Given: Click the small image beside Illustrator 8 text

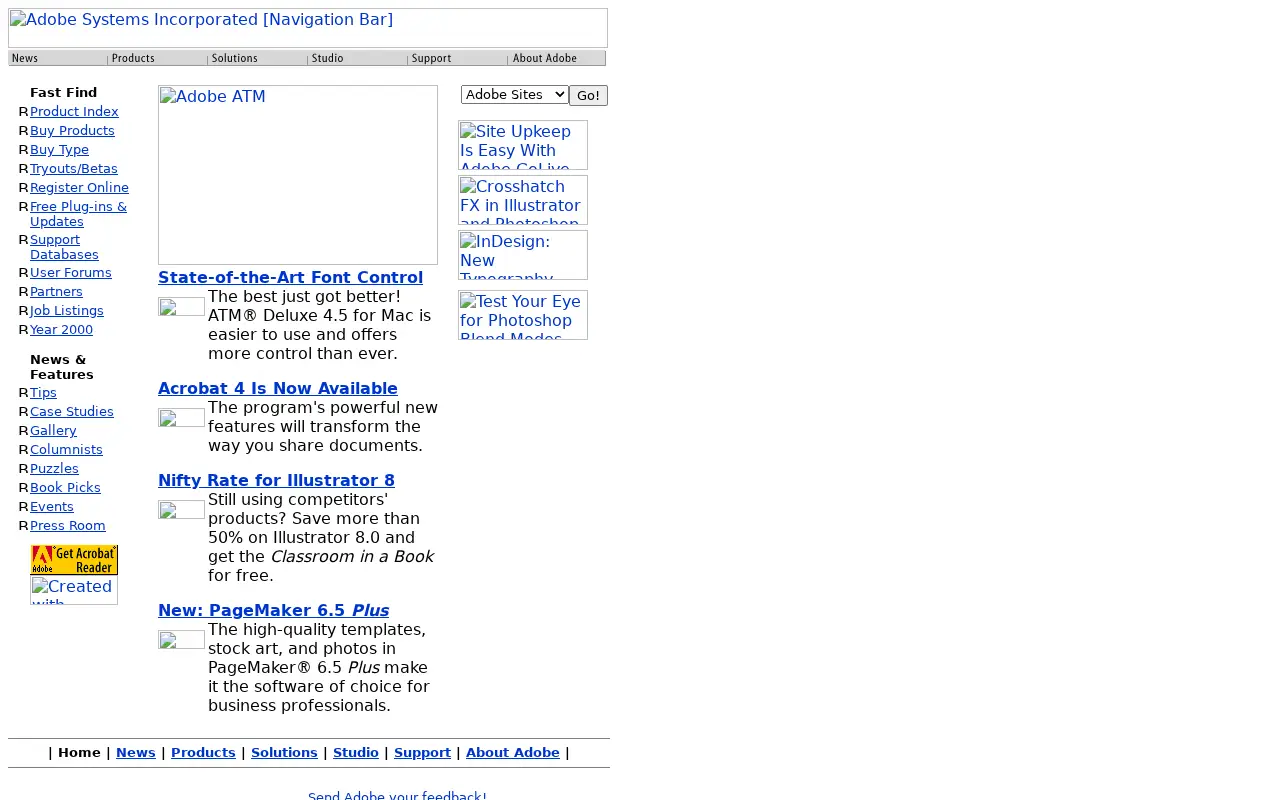Looking at the screenshot, I should tap(181, 510).
